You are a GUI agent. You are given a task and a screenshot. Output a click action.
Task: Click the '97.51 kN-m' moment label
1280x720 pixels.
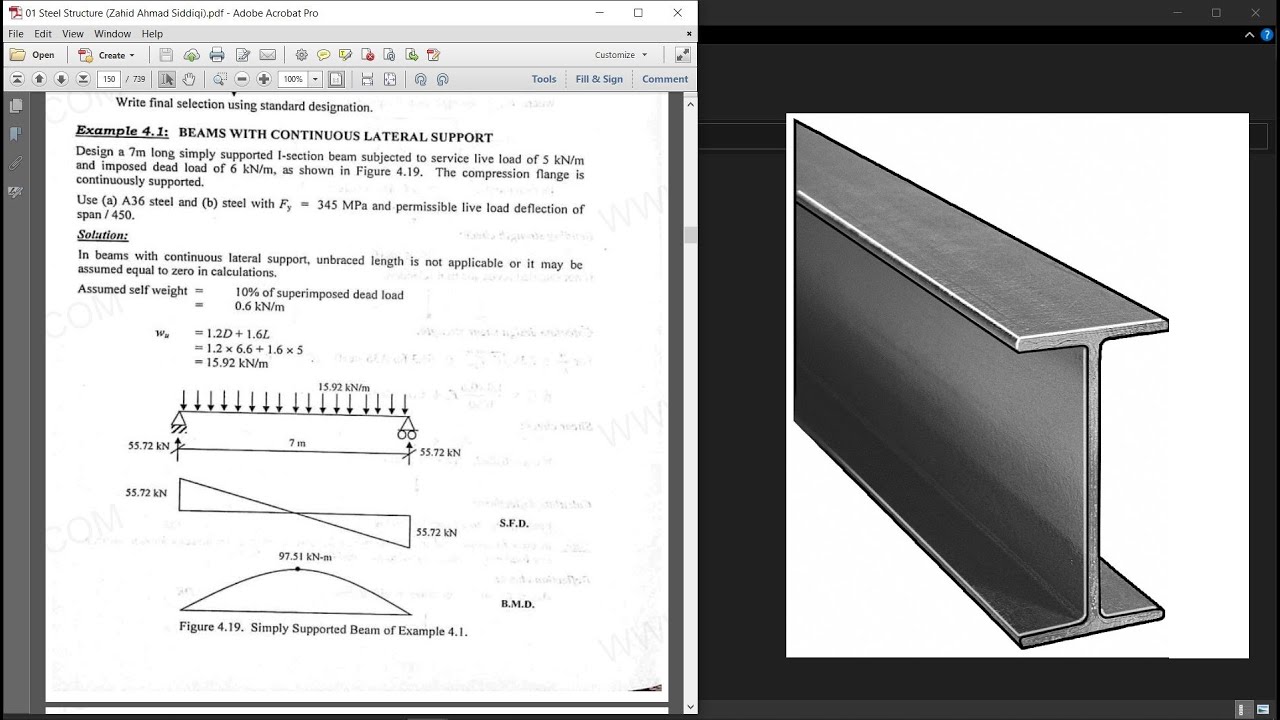point(305,556)
